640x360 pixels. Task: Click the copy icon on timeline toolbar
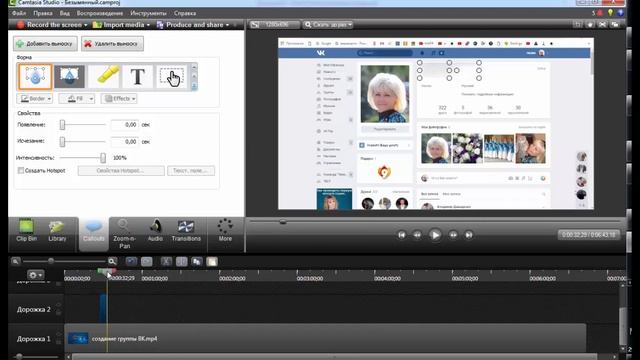pos(197,261)
